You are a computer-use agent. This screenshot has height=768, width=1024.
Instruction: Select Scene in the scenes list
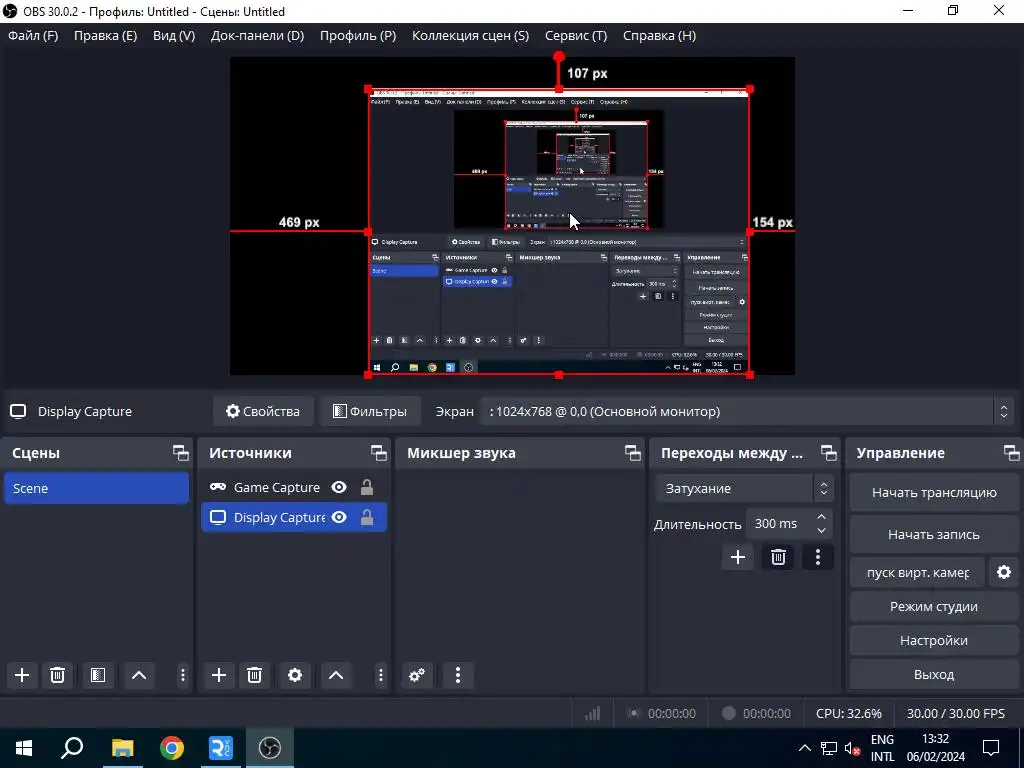97,488
